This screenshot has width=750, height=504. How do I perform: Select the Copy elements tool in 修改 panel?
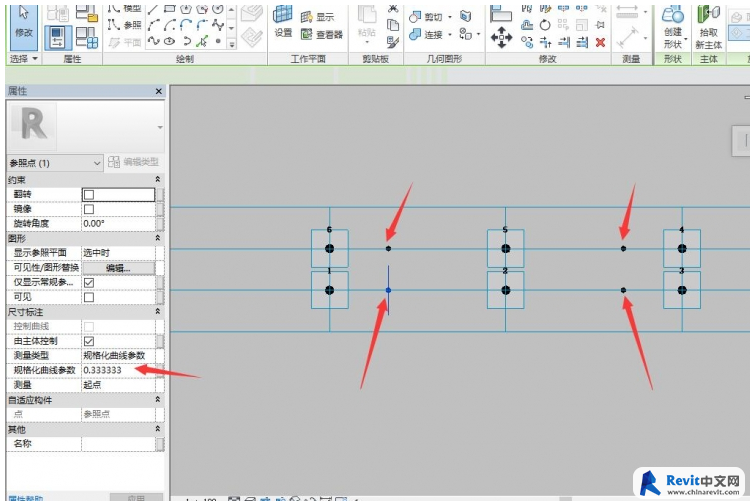[527, 42]
